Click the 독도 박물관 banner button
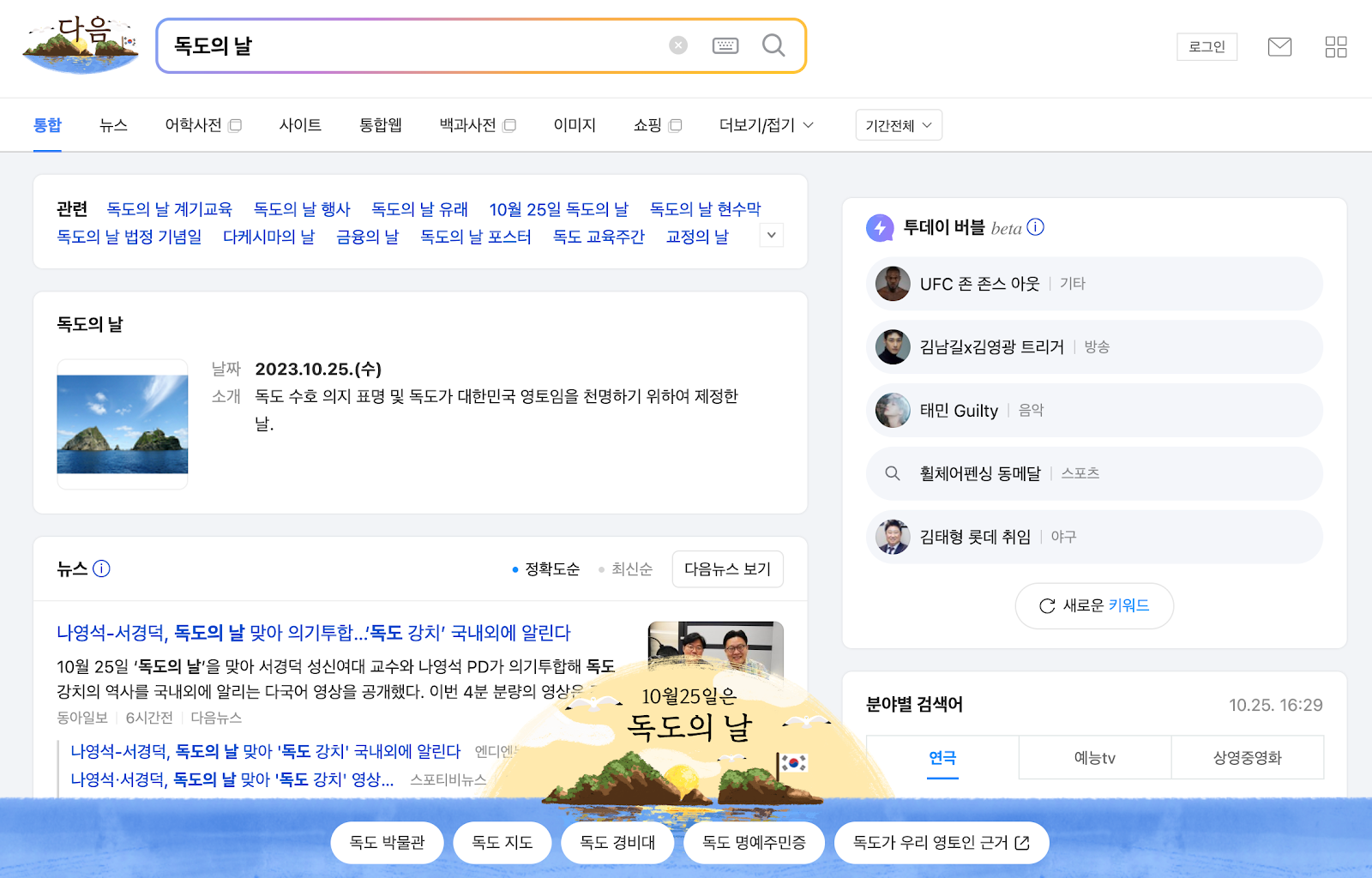The width and height of the screenshot is (1372, 878). coord(388,843)
